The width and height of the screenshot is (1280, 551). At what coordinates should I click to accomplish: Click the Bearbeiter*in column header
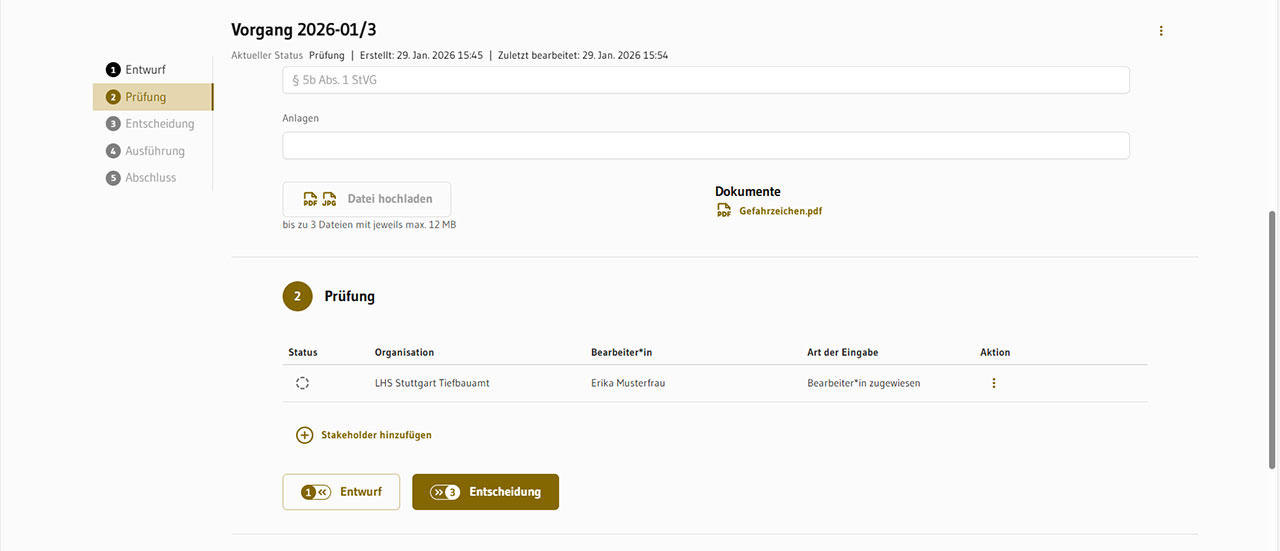(x=621, y=352)
